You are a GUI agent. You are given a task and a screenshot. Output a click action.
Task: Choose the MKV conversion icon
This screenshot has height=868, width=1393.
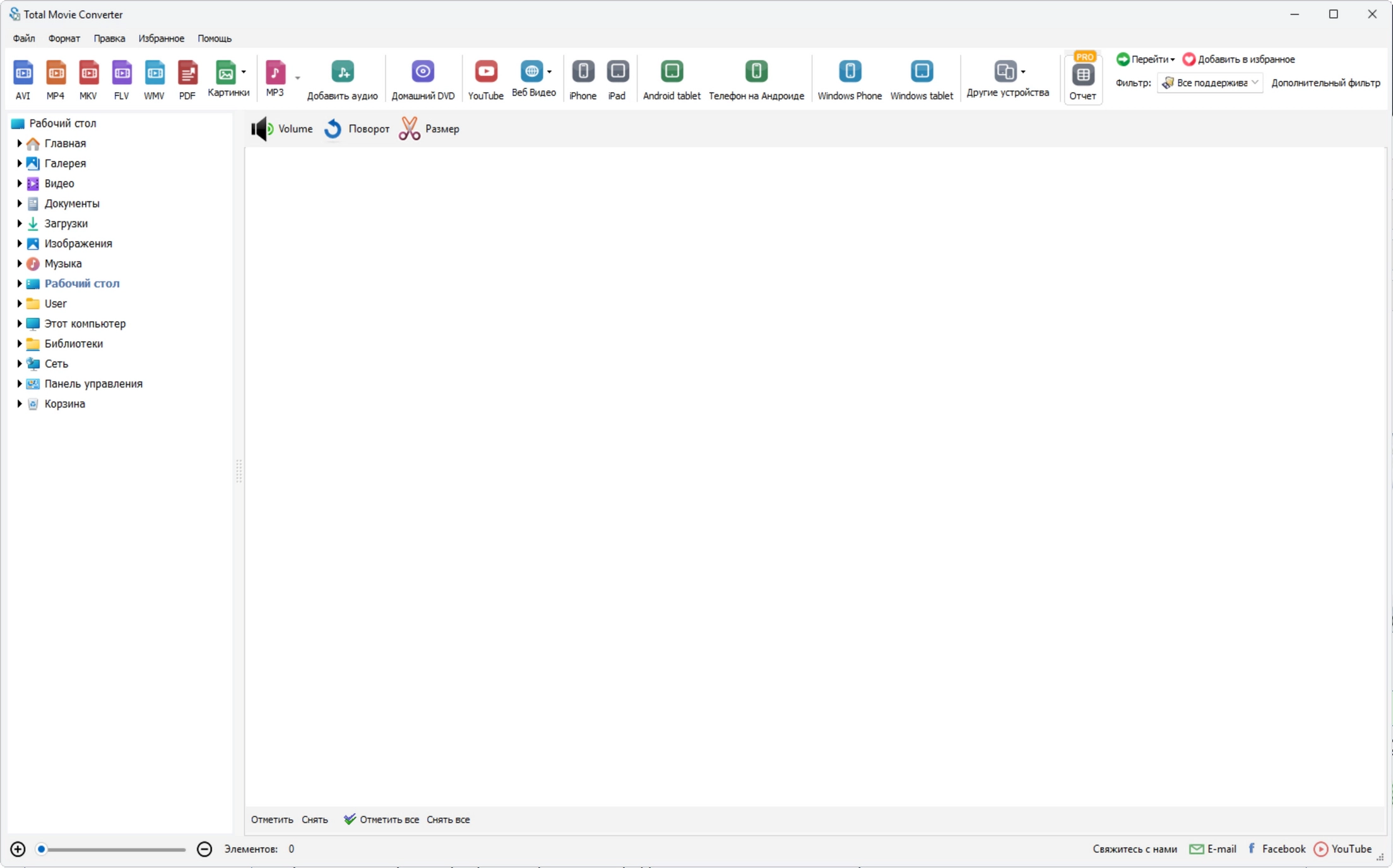[x=88, y=79]
